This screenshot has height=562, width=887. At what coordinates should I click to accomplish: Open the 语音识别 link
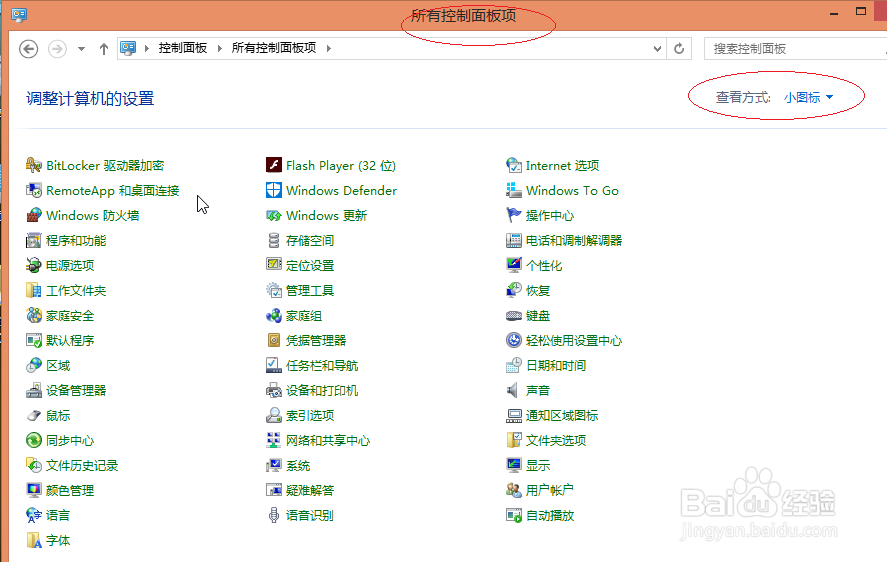pos(310,516)
